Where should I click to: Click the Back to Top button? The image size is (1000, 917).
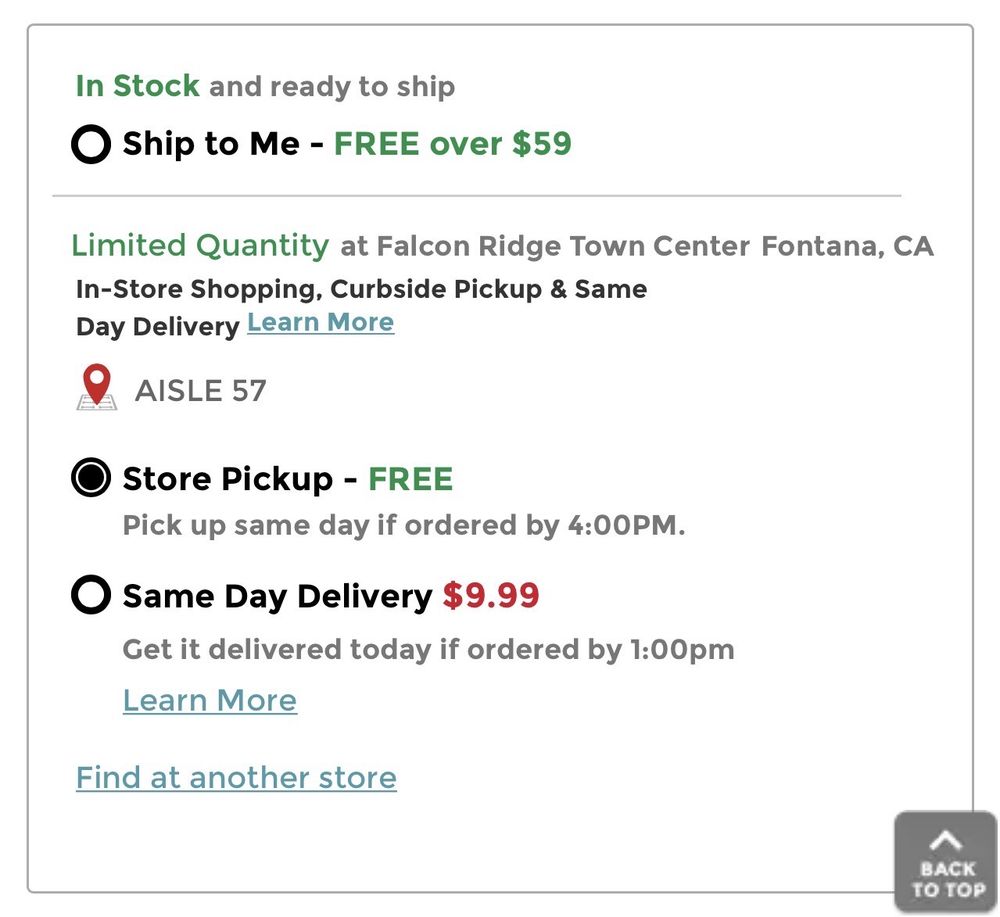click(x=944, y=862)
